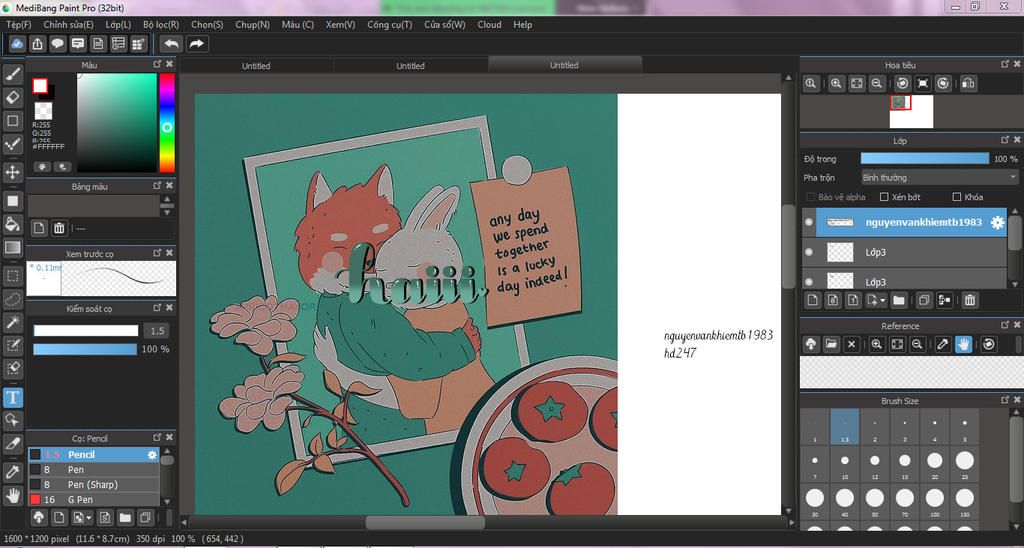The height and width of the screenshot is (548, 1024).
Task: Add new palette color icon
Action: pos(39,228)
